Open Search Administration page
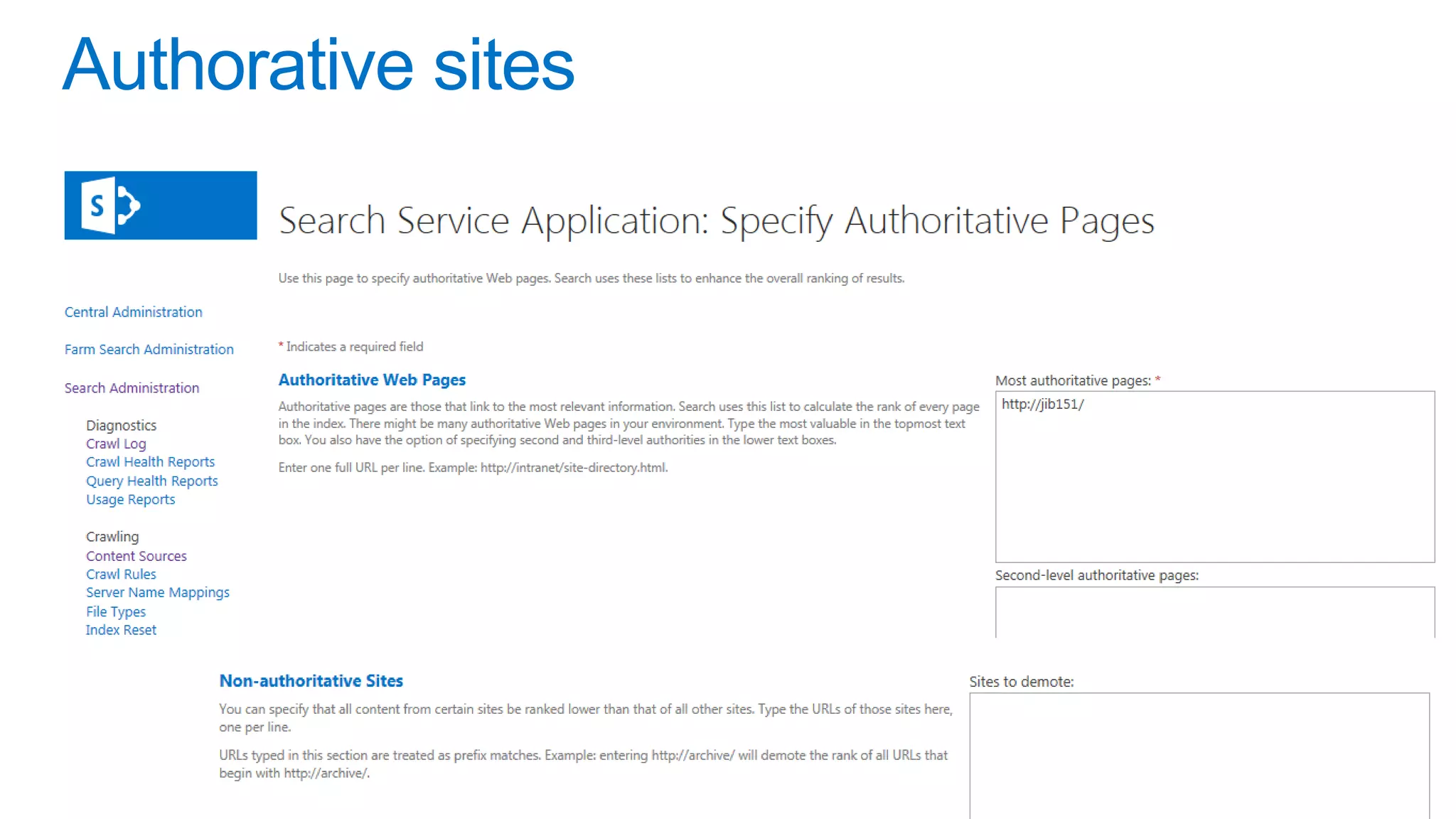This screenshot has height=819, width=1456. coord(132,388)
